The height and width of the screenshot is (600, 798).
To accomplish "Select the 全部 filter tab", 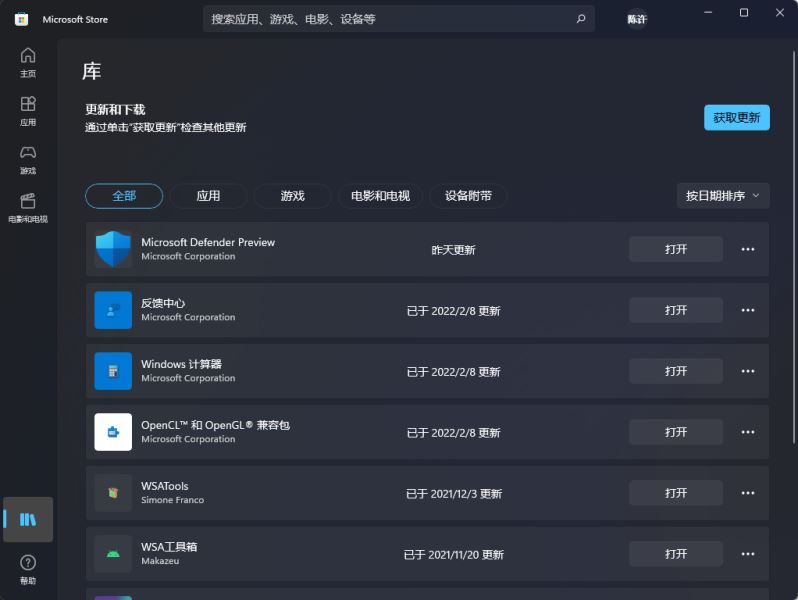I will pyautogui.click(x=124, y=196).
